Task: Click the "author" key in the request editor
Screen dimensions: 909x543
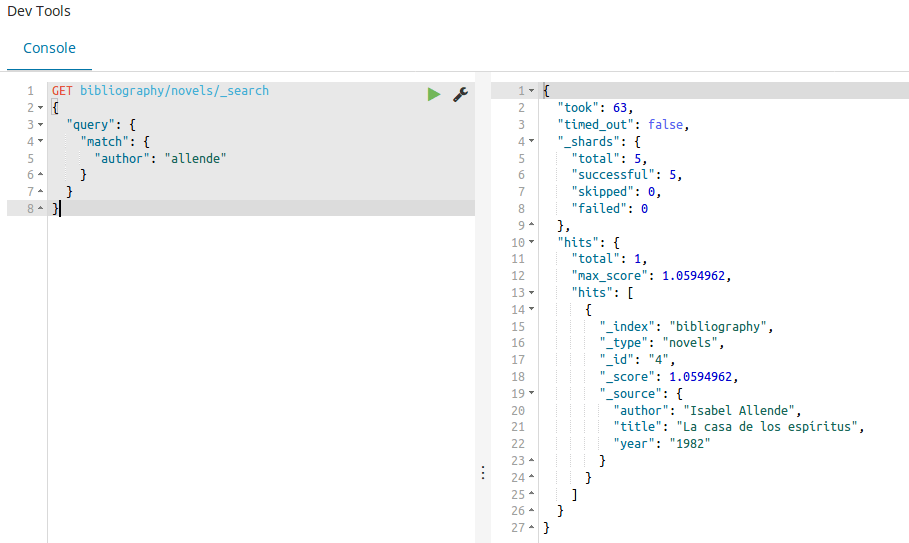Action: [x=122, y=158]
